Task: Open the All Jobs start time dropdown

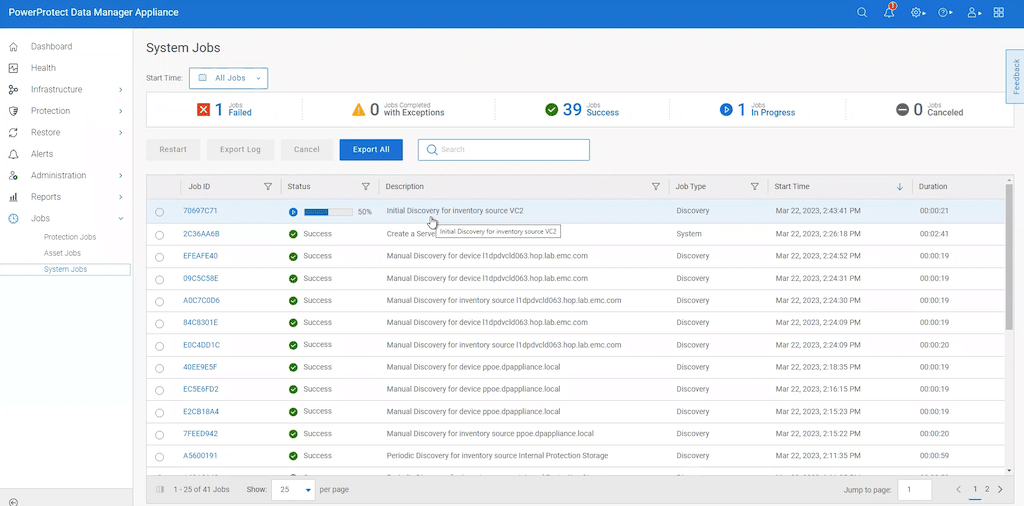Action: [x=229, y=78]
